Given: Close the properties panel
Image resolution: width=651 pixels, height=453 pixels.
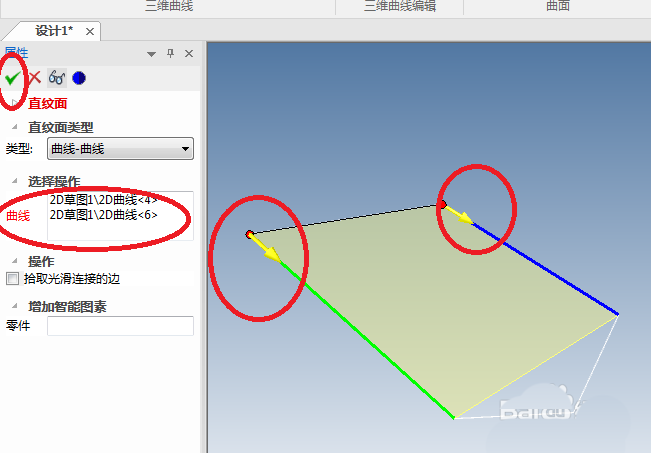Looking at the screenshot, I should [x=189, y=53].
